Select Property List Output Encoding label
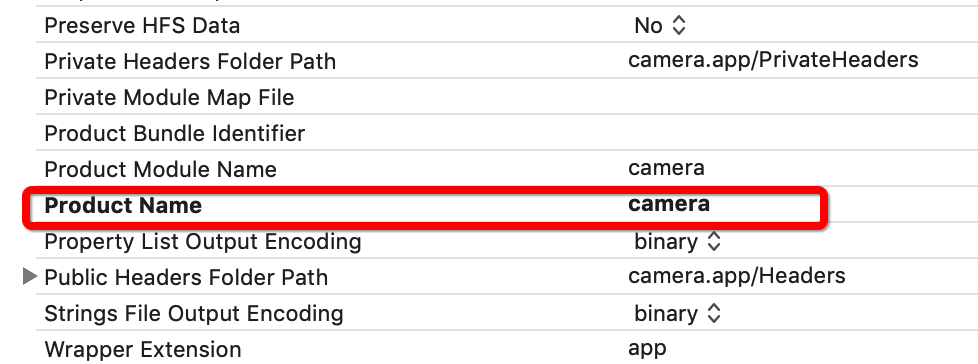 click(x=203, y=241)
